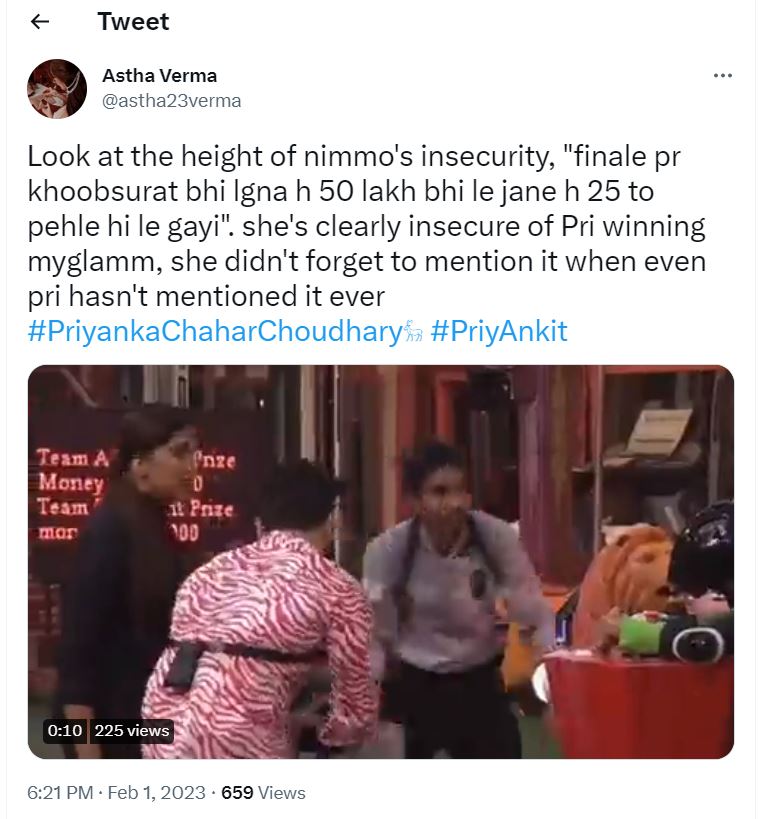Click the 0:10 video duration badge
The width and height of the screenshot is (782, 819).
click(x=65, y=730)
